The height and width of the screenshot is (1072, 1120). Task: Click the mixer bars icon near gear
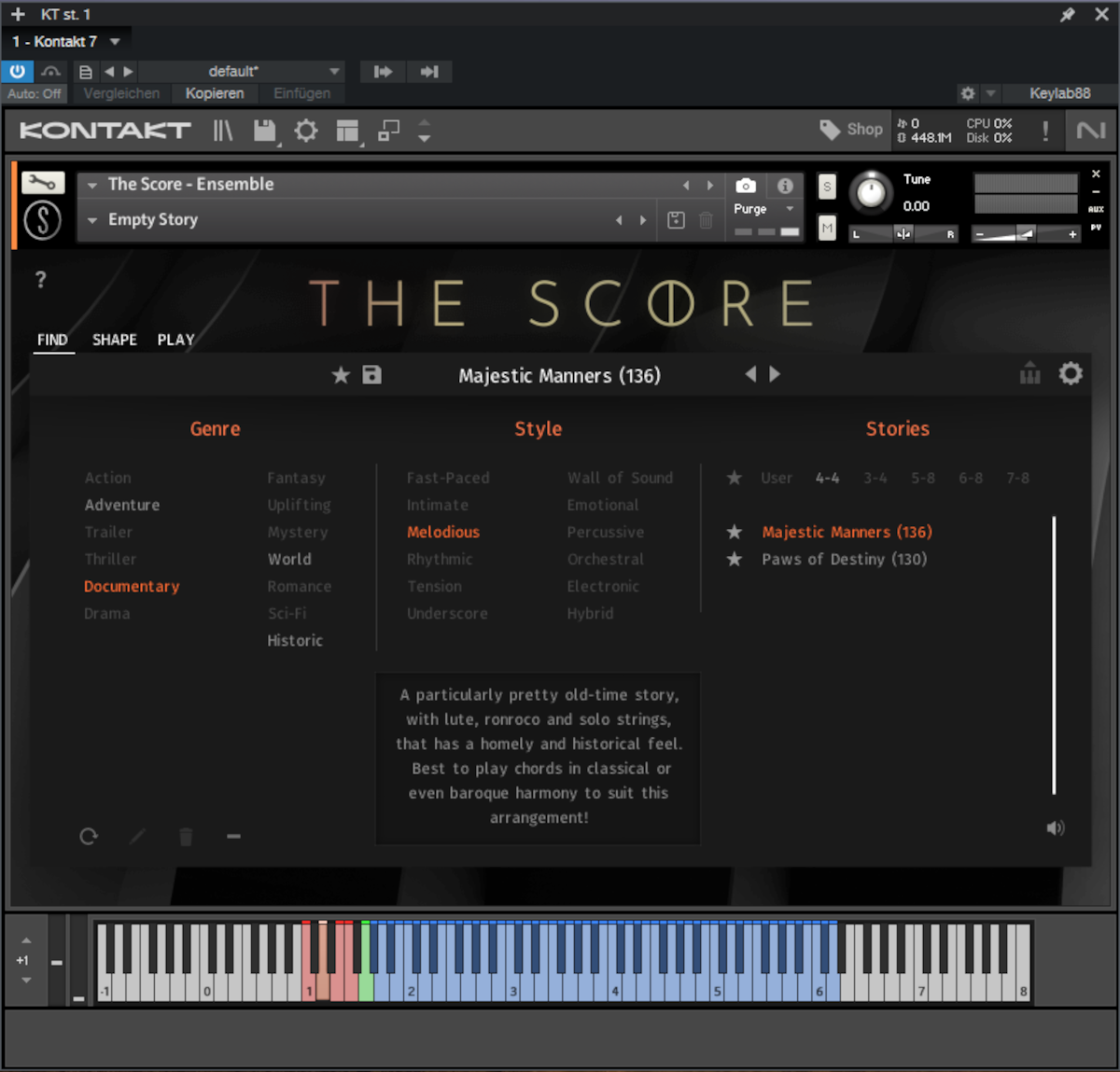coord(1029,373)
